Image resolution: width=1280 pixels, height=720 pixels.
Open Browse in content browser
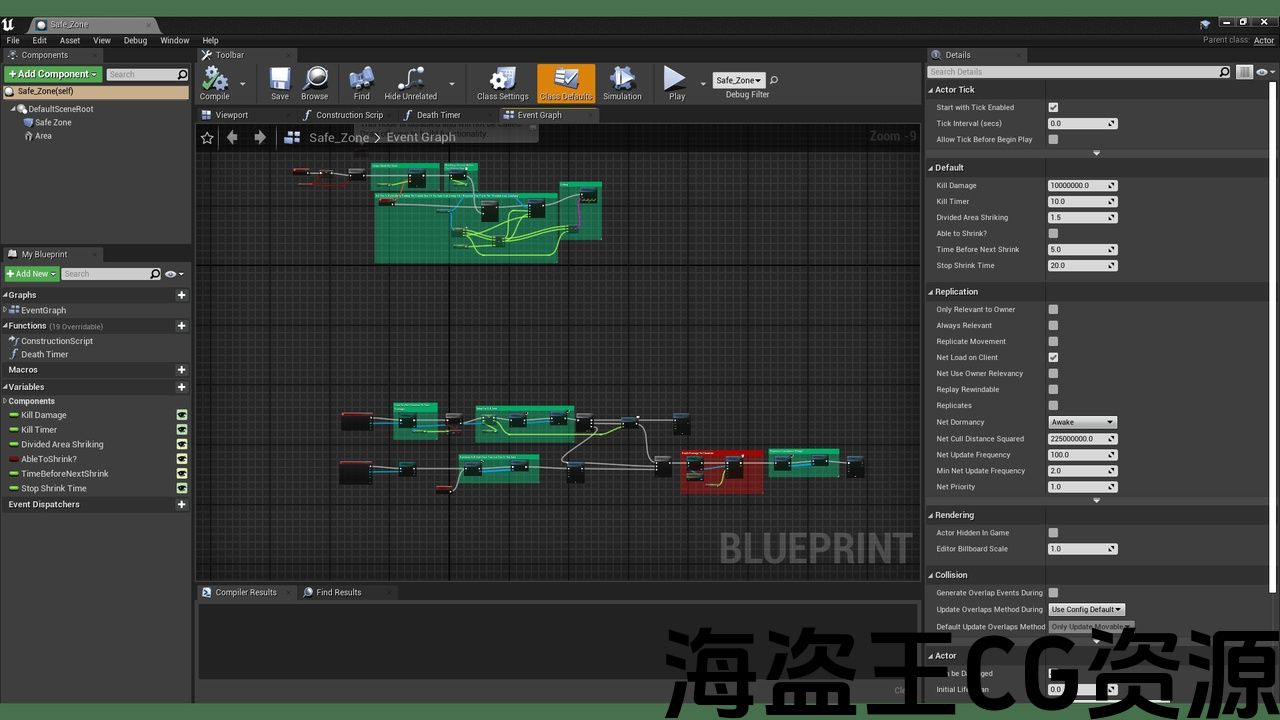coord(315,80)
